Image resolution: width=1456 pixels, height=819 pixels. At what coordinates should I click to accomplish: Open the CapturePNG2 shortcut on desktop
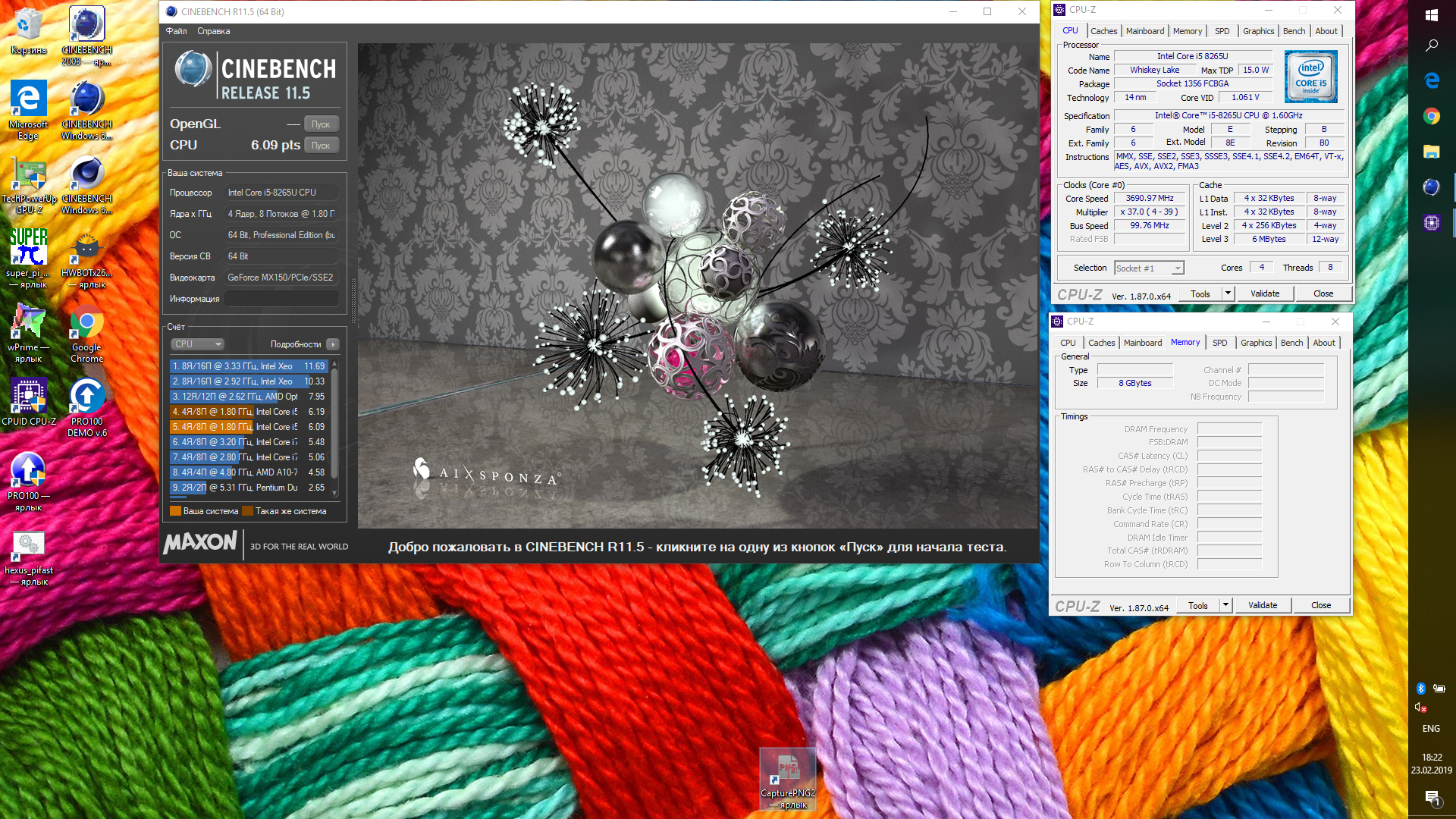click(x=788, y=779)
